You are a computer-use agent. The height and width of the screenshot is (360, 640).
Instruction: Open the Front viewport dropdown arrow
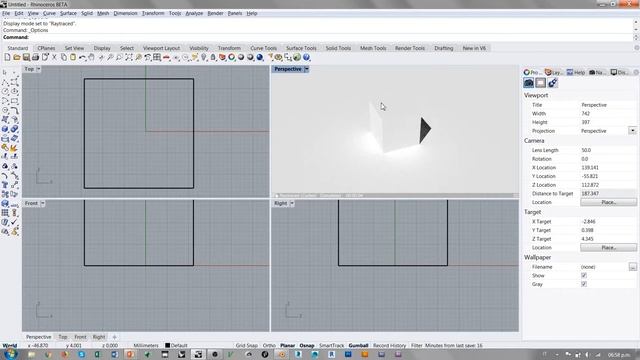pyautogui.click(x=42, y=203)
